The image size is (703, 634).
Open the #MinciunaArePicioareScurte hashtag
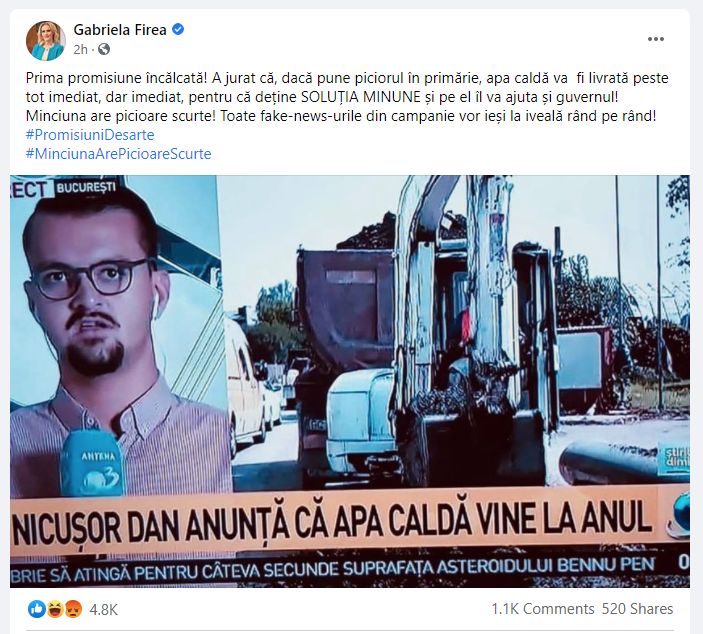[x=118, y=154]
